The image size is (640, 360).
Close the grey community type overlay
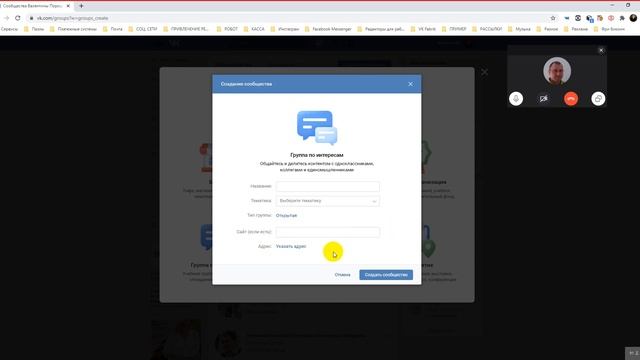pyautogui.click(x=484, y=72)
